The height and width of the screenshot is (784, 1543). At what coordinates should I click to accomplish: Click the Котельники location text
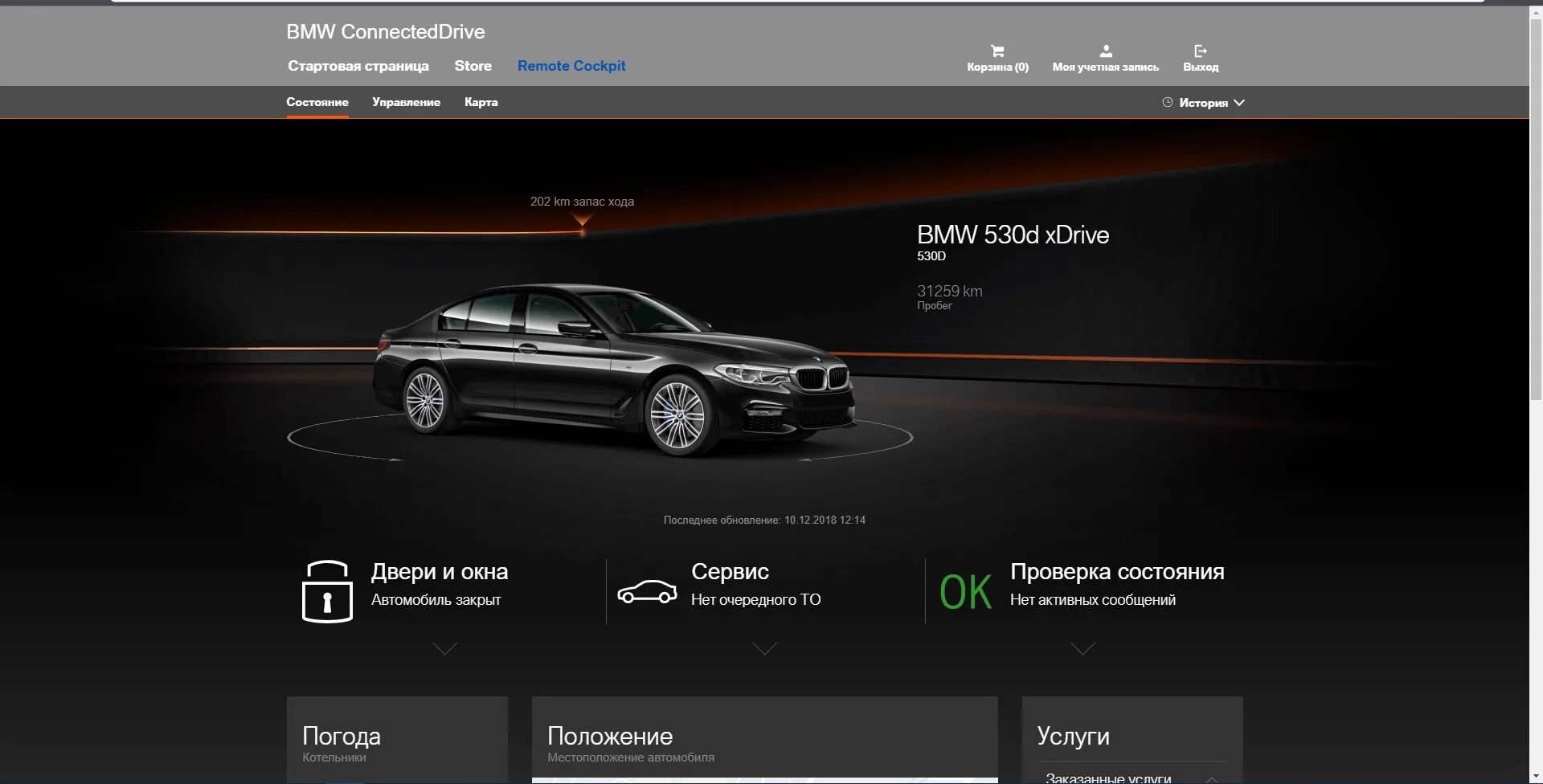point(334,757)
